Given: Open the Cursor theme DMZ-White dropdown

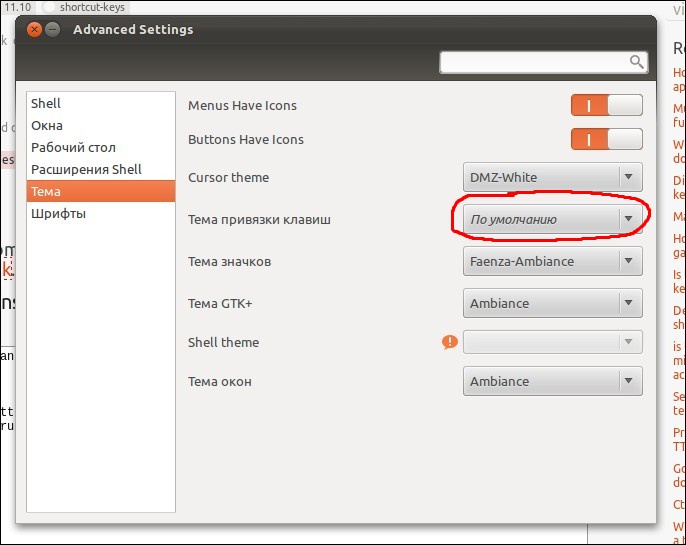Looking at the screenshot, I should 552,178.
